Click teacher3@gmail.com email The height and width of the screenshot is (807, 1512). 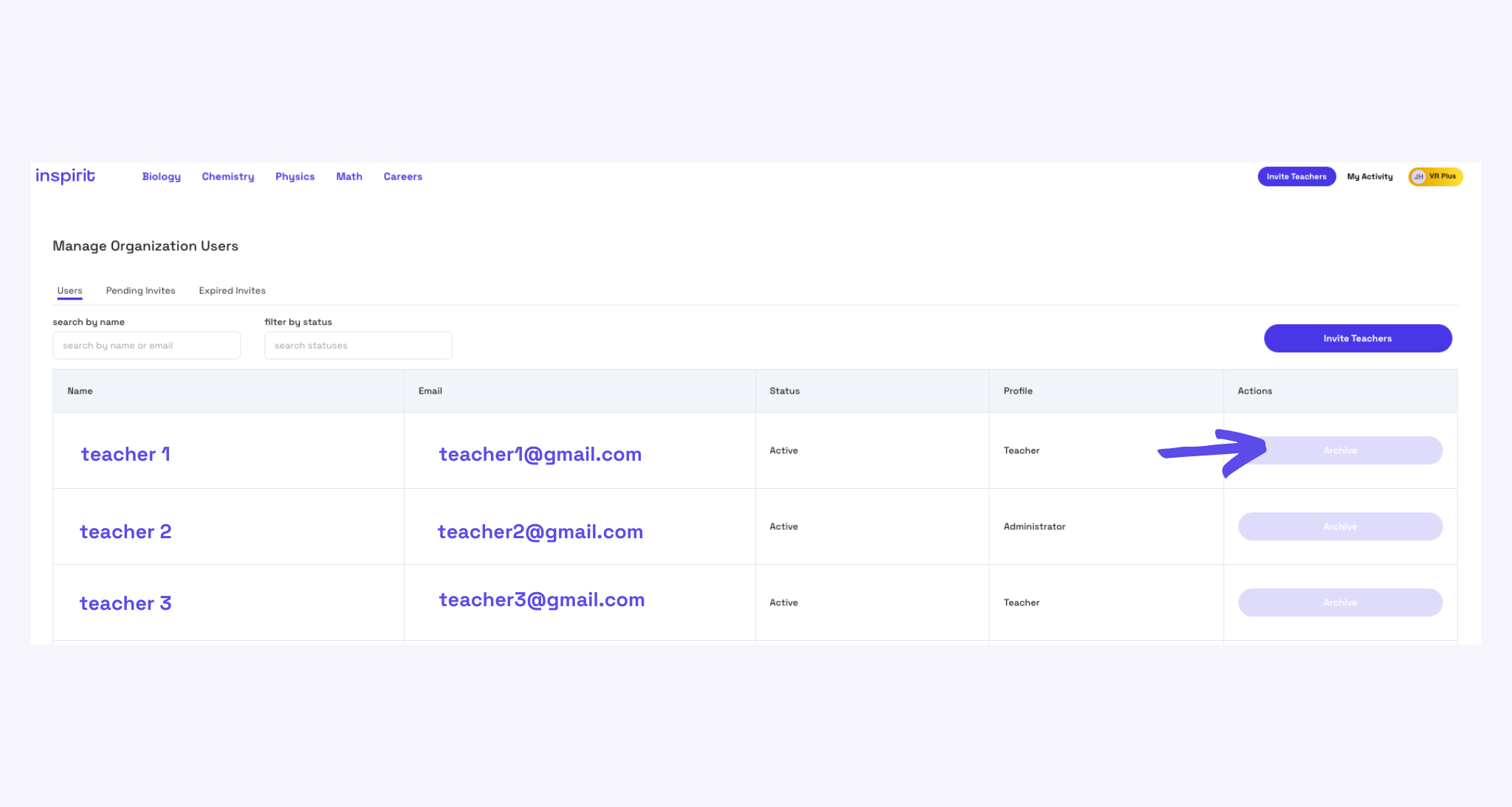pos(542,600)
